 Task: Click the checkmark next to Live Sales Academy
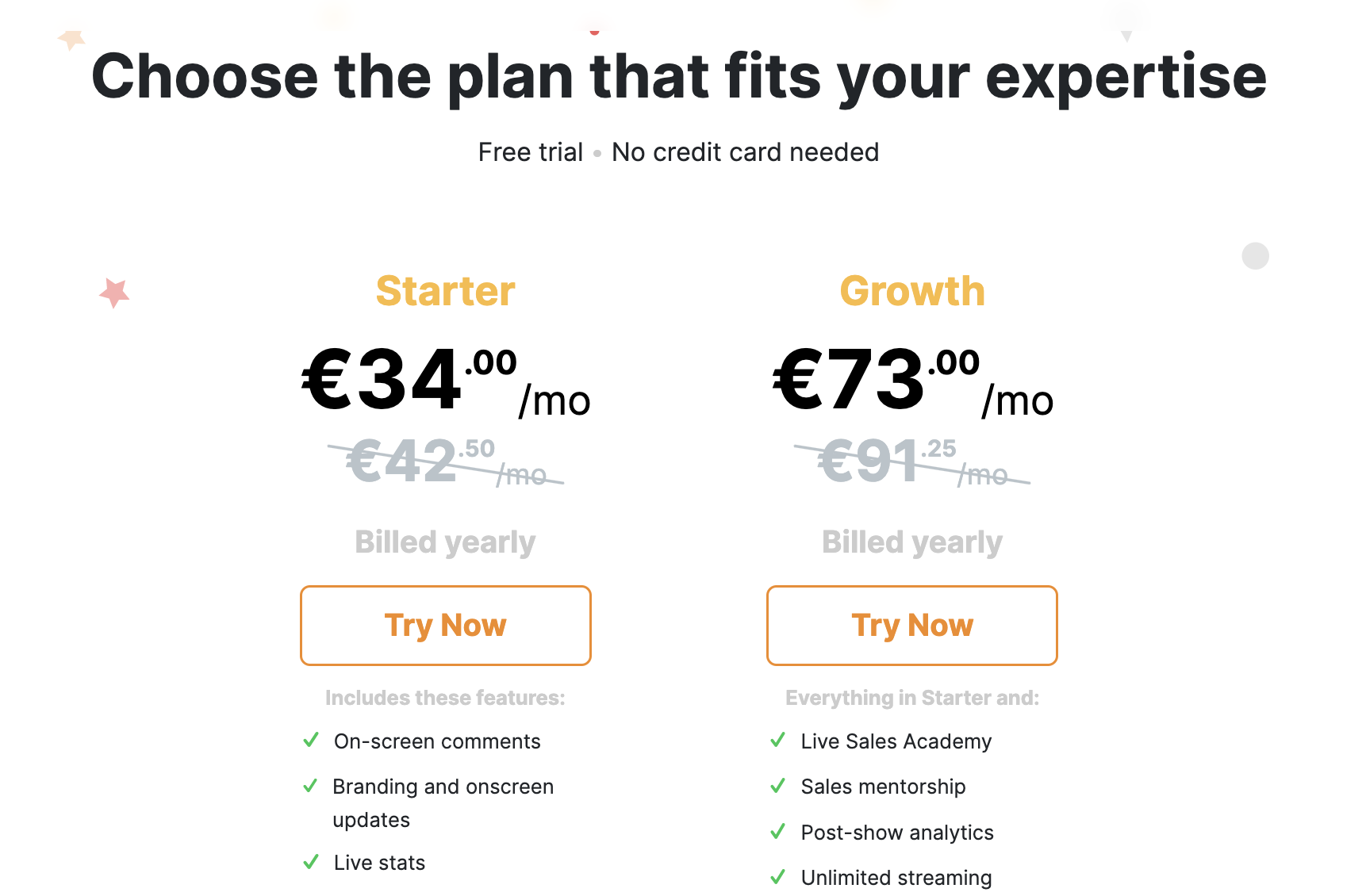(x=778, y=741)
